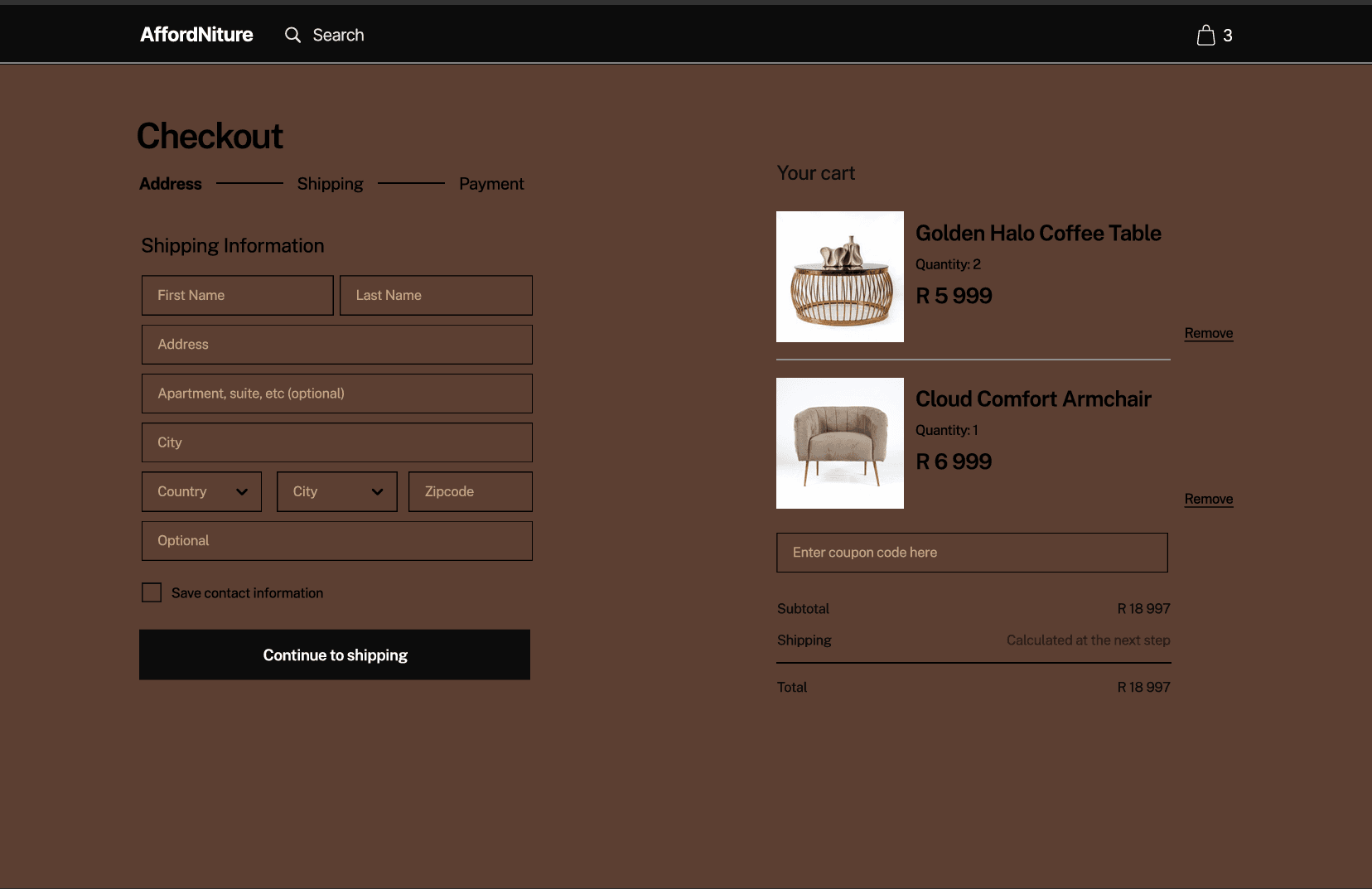The width and height of the screenshot is (1372, 889).
Task: Click the AffordNiture logo
Action: tap(196, 35)
